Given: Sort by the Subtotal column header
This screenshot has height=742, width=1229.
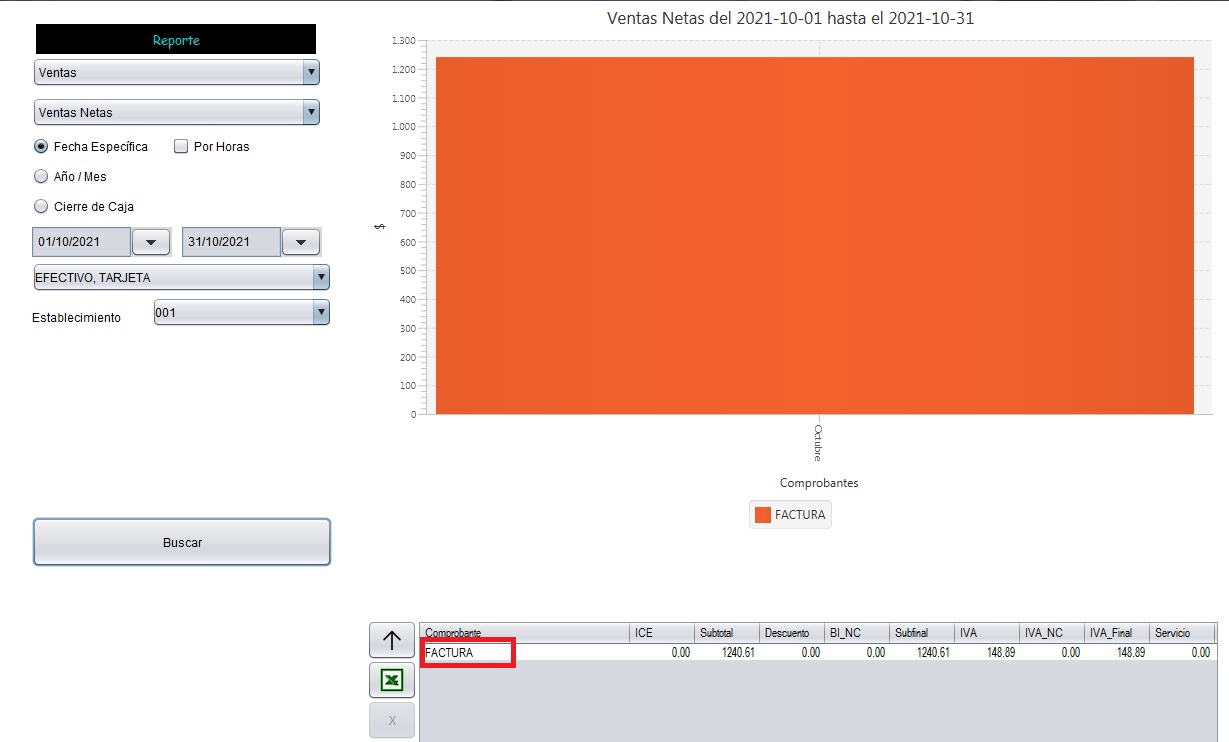Looking at the screenshot, I should 727,633.
